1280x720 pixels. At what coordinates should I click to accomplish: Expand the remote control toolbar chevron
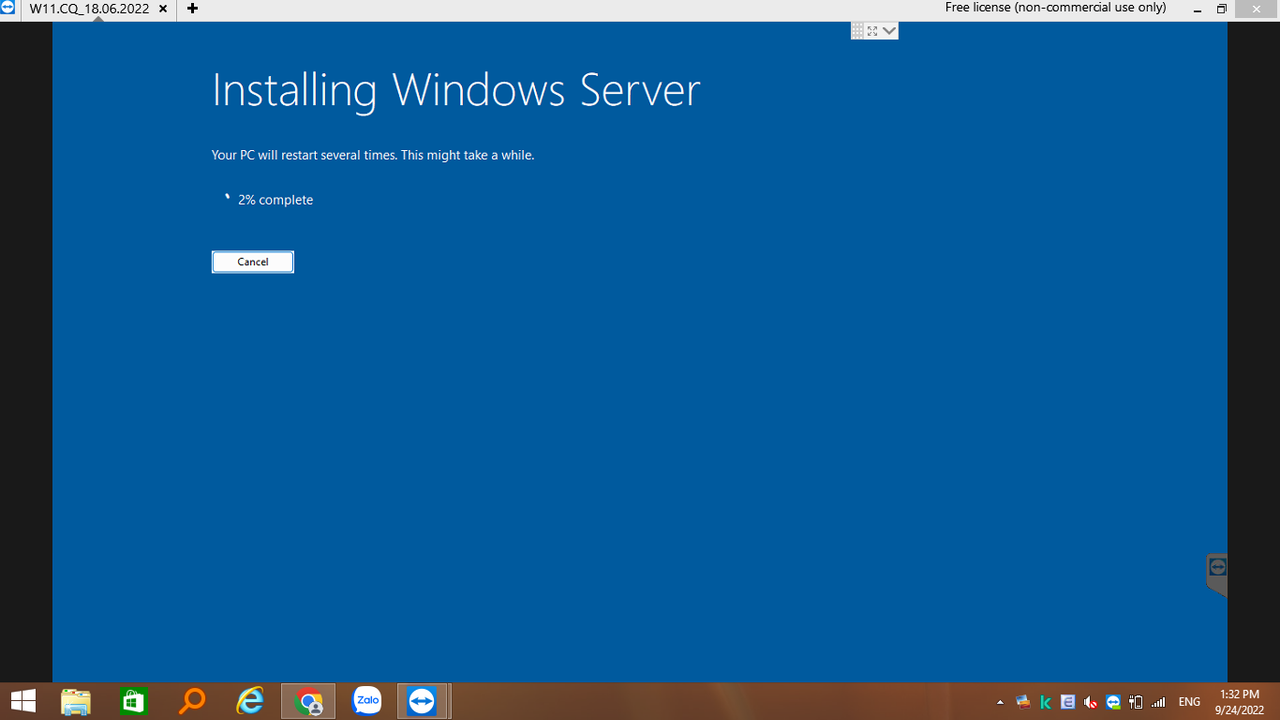(x=890, y=31)
